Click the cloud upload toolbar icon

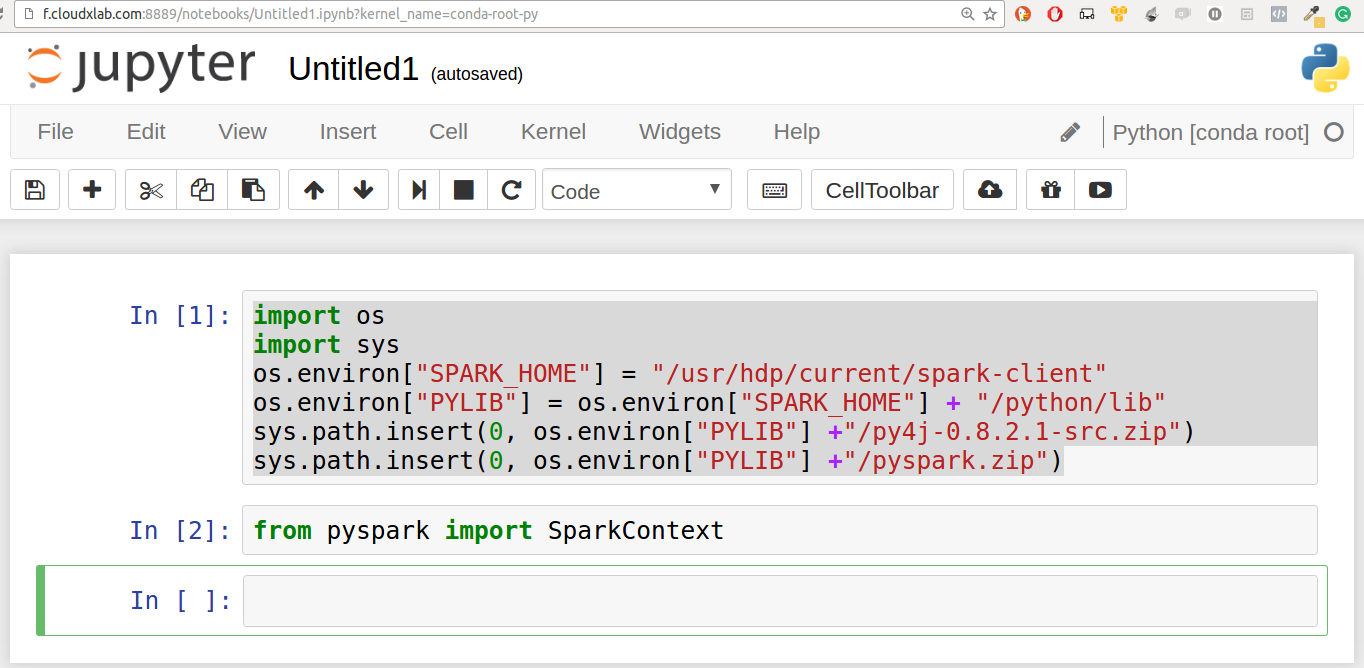(x=990, y=190)
